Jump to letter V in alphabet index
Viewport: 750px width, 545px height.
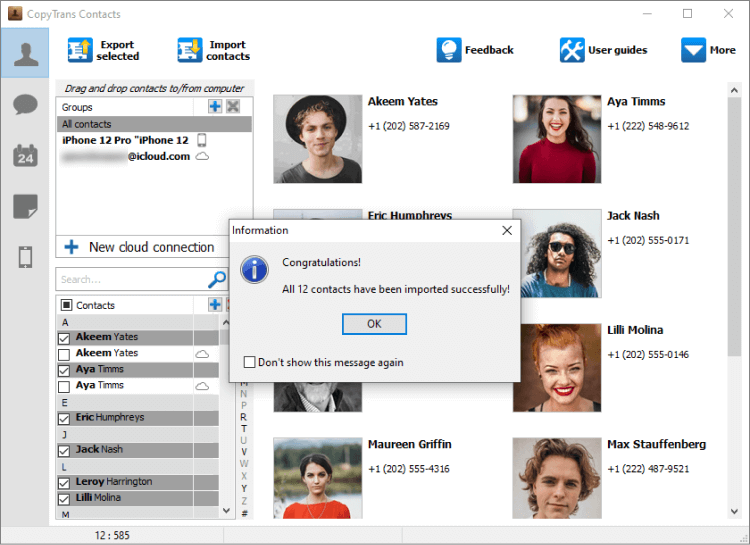tap(243, 452)
